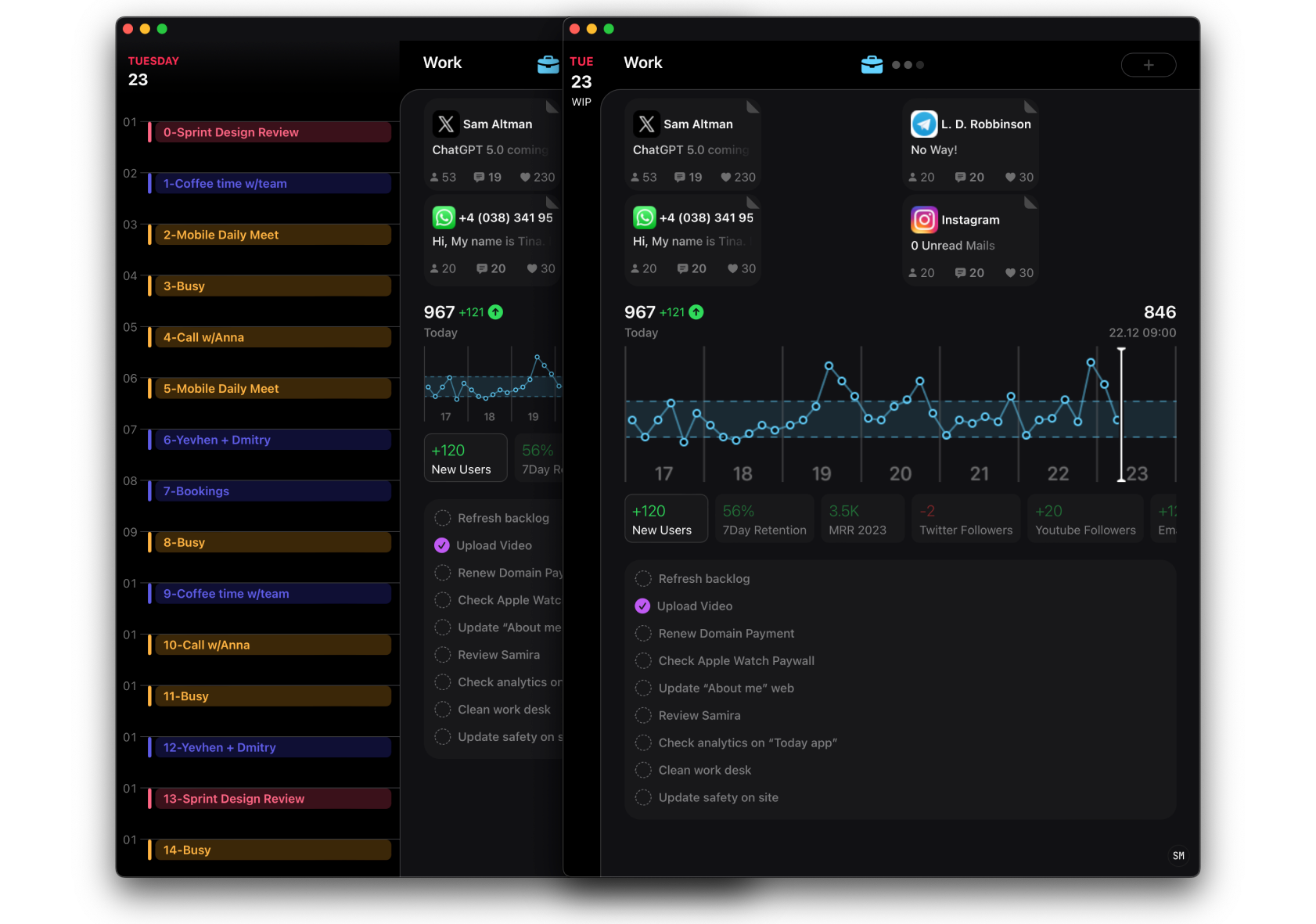Viewport: 1316px width, 924px height.
Task: Mark Clean work desk as done
Action: 643,771
